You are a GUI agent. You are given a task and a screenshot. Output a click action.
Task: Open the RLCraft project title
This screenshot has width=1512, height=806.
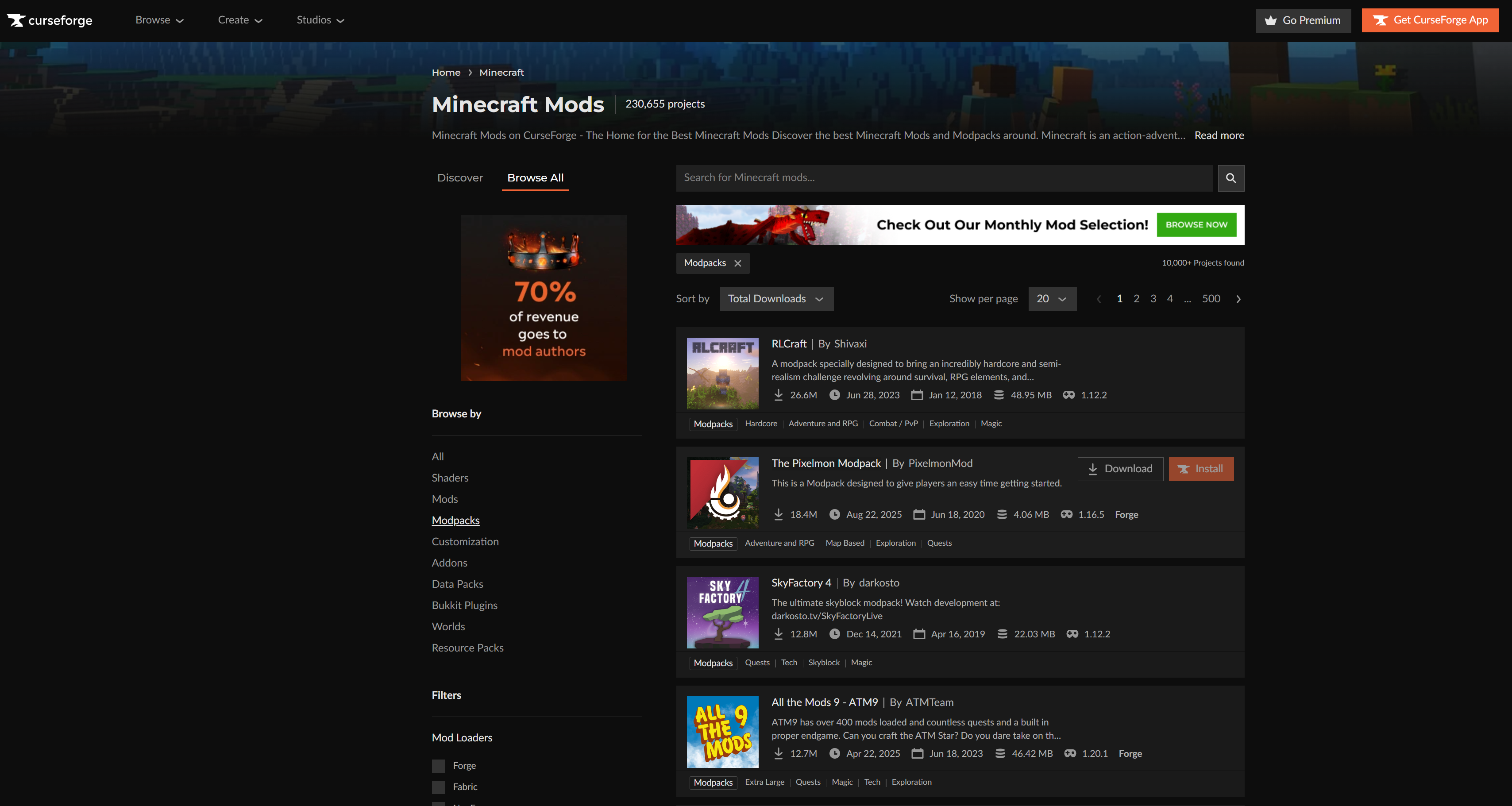(x=789, y=344)
